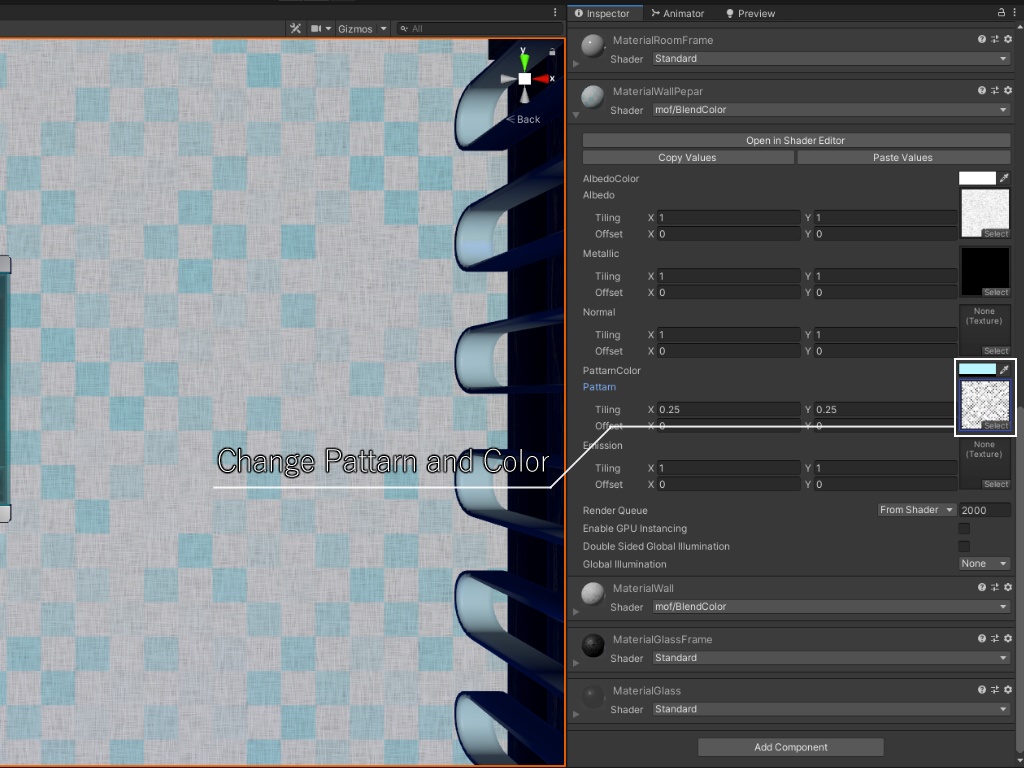Open MaterialWallPepar settings gear

(x=1008, y=91)
